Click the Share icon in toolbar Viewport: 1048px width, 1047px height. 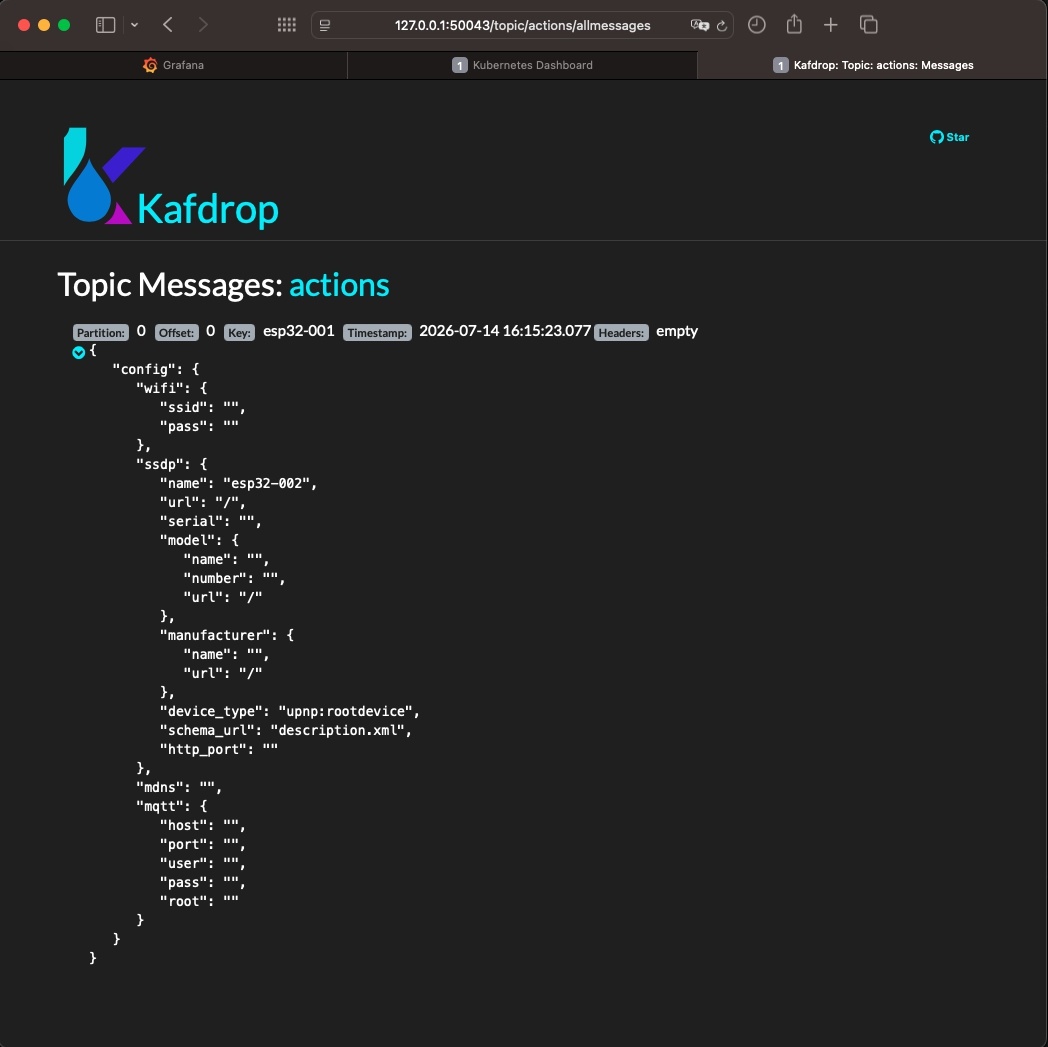(x=794, y=25)
